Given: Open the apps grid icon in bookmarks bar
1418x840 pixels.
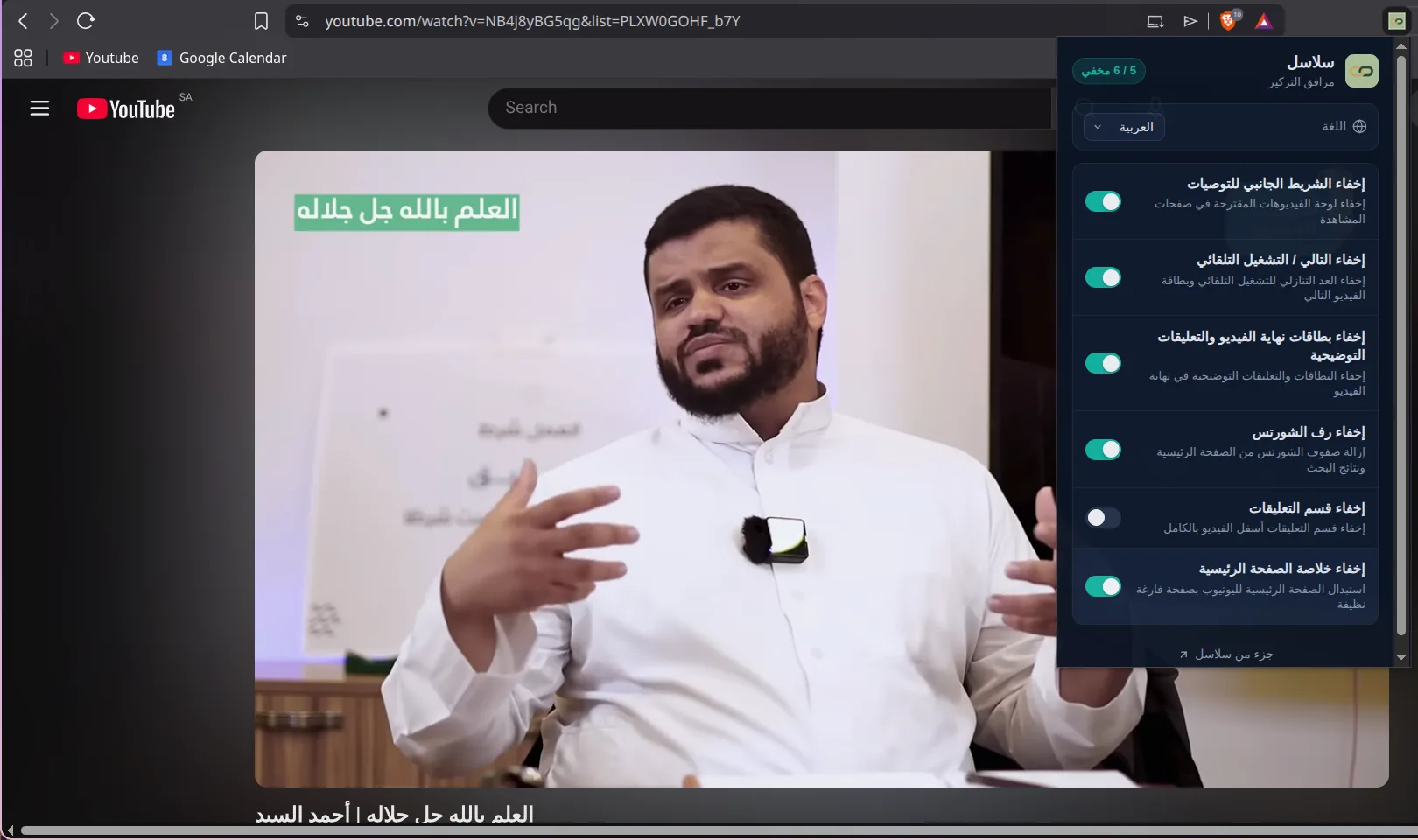Looking at the screenshot, I should pyautogui.click(x=23, y=58).
